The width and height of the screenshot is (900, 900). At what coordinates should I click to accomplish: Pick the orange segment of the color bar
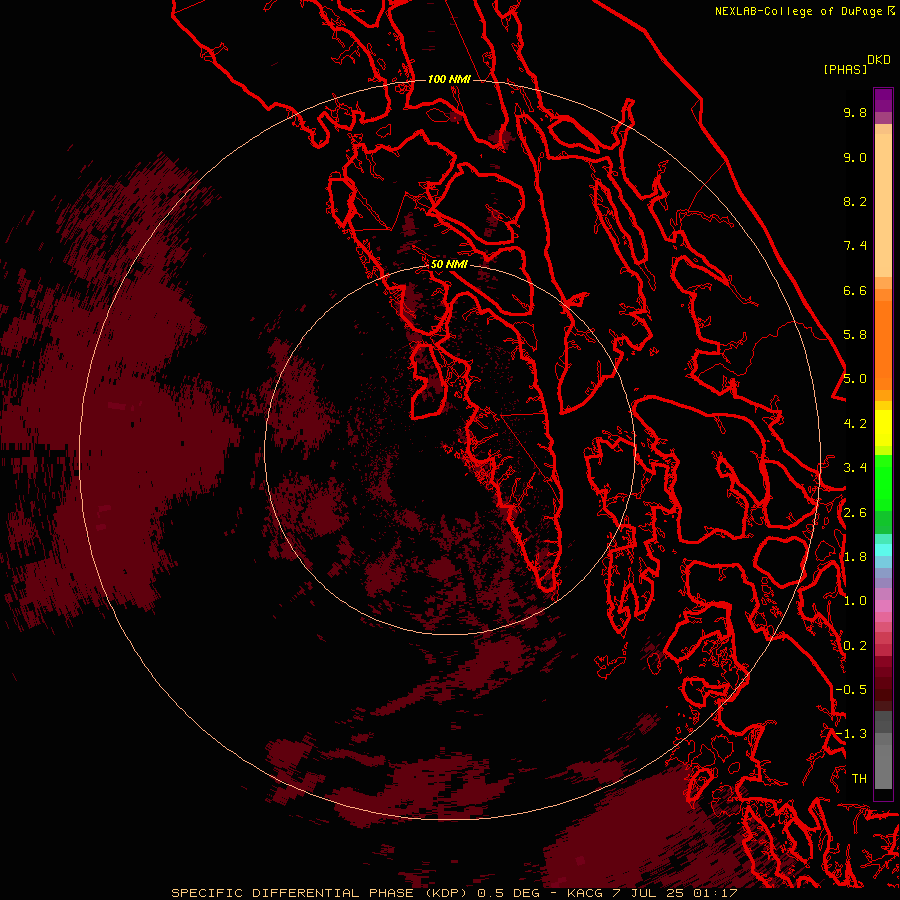coord(883,345)
